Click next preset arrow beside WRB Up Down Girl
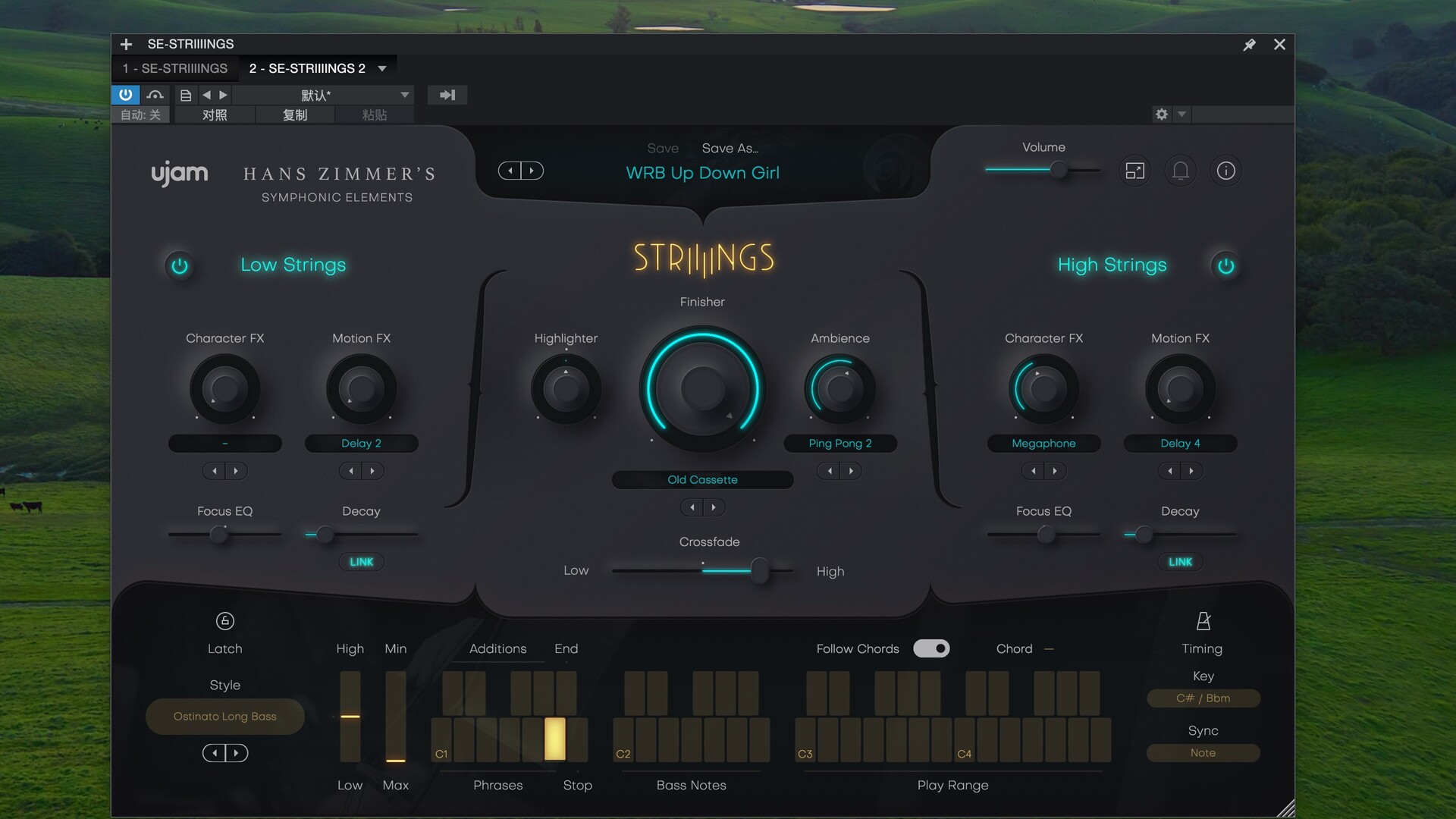 coord(532,171)
